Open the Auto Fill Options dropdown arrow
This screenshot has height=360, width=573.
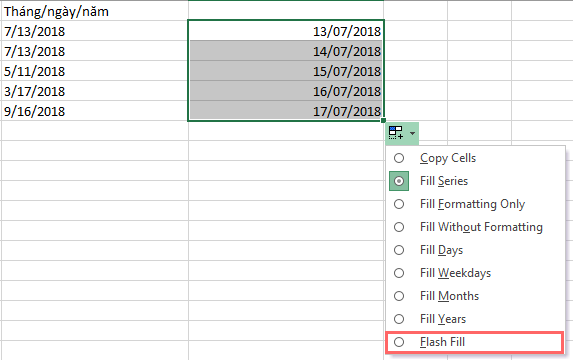click(413, 133)
